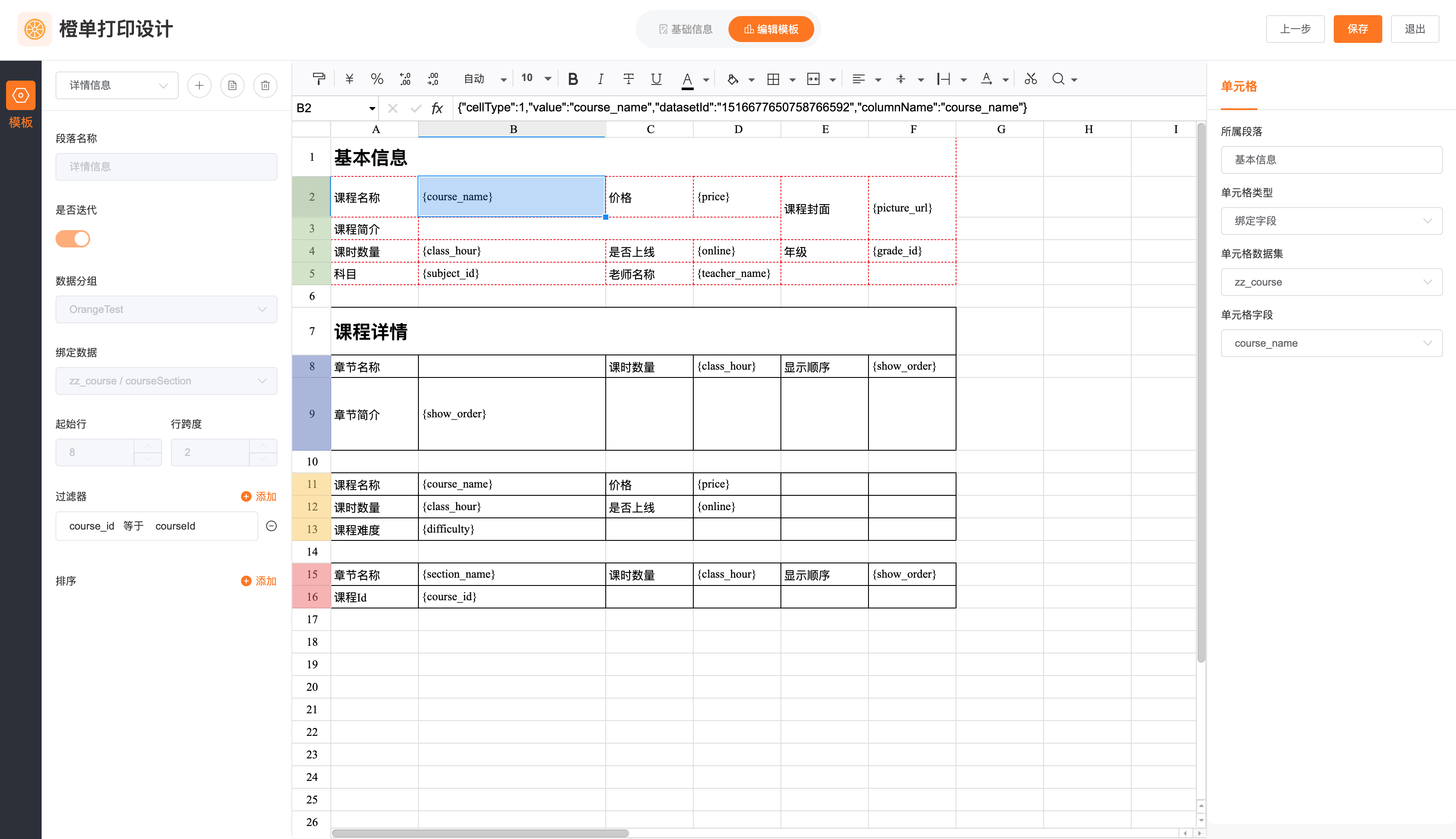Toggle bold formatting
The height and width of the screenshot is (839, 1456).
(572, 79)
